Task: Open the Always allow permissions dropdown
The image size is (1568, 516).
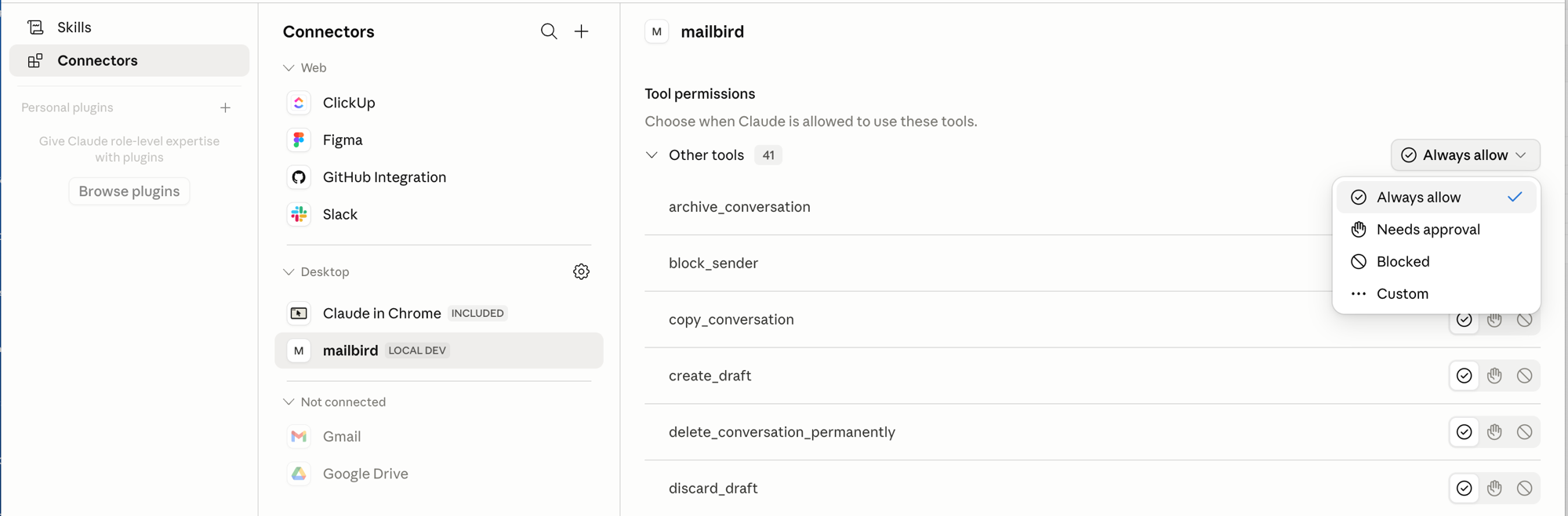Action: pos(1465,155)
